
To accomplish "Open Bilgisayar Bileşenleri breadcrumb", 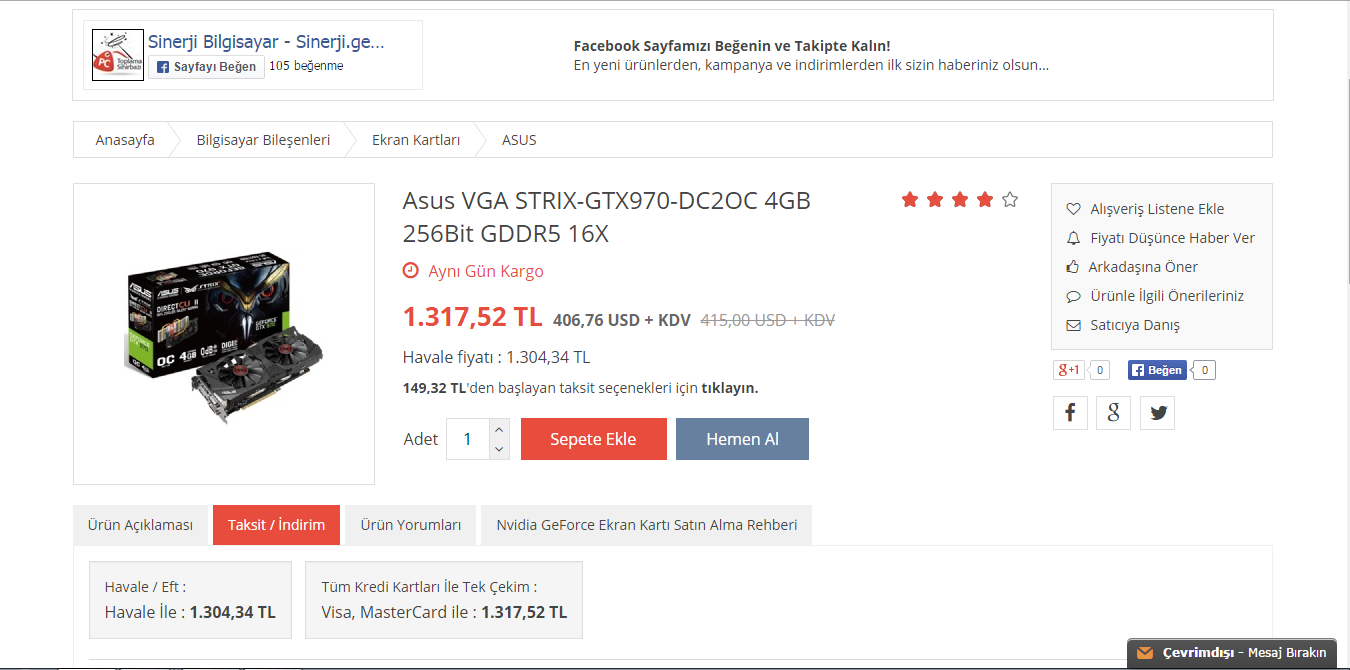I will pyautogui.click(x=263, y=140).
